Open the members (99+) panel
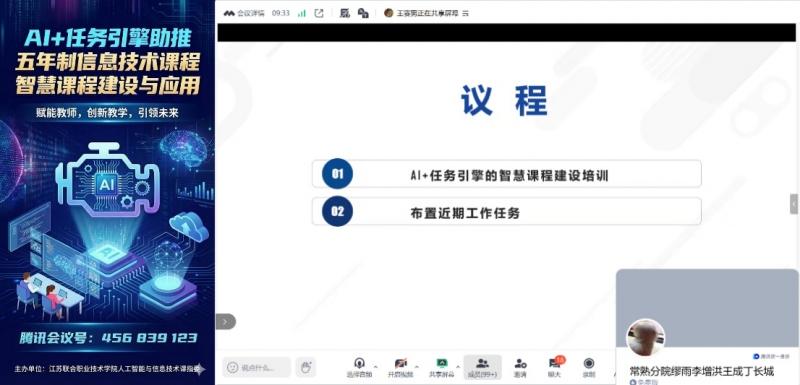This screenshot has width=800, height=385. [483, 367]
